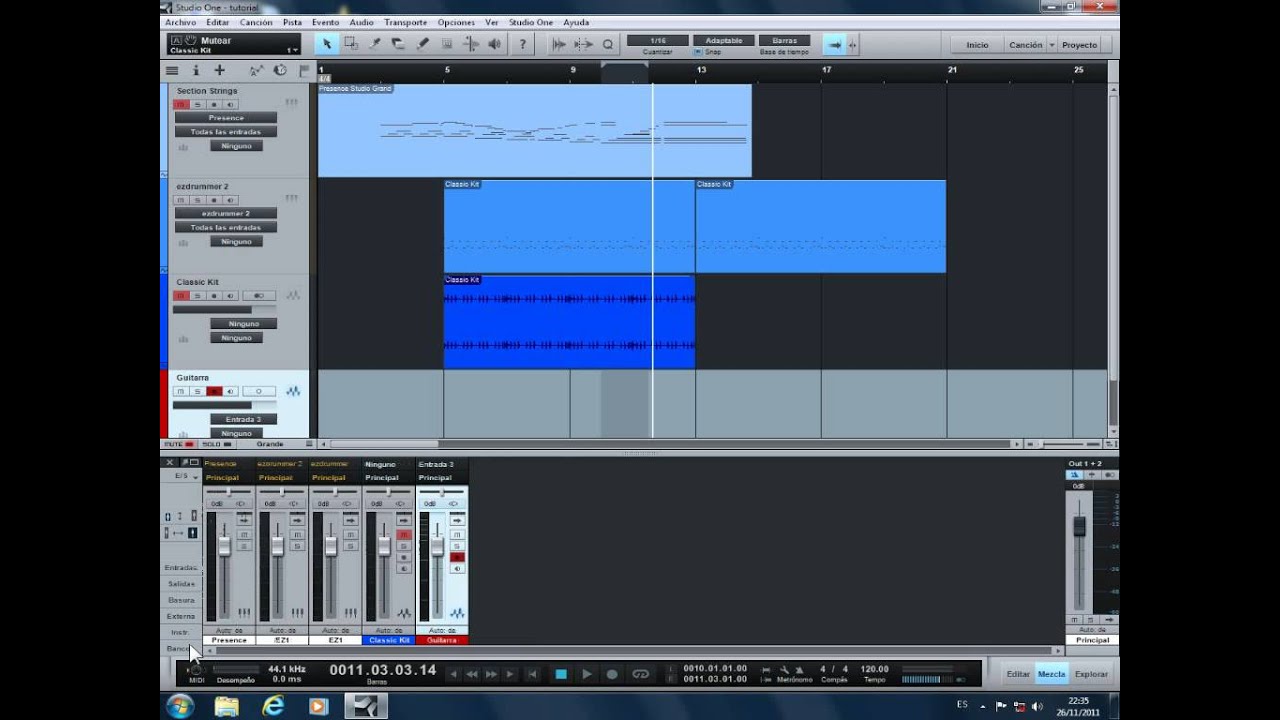1280x720 pixels.
Task: Go to the Inicio page
Action: tap(977, 45)
